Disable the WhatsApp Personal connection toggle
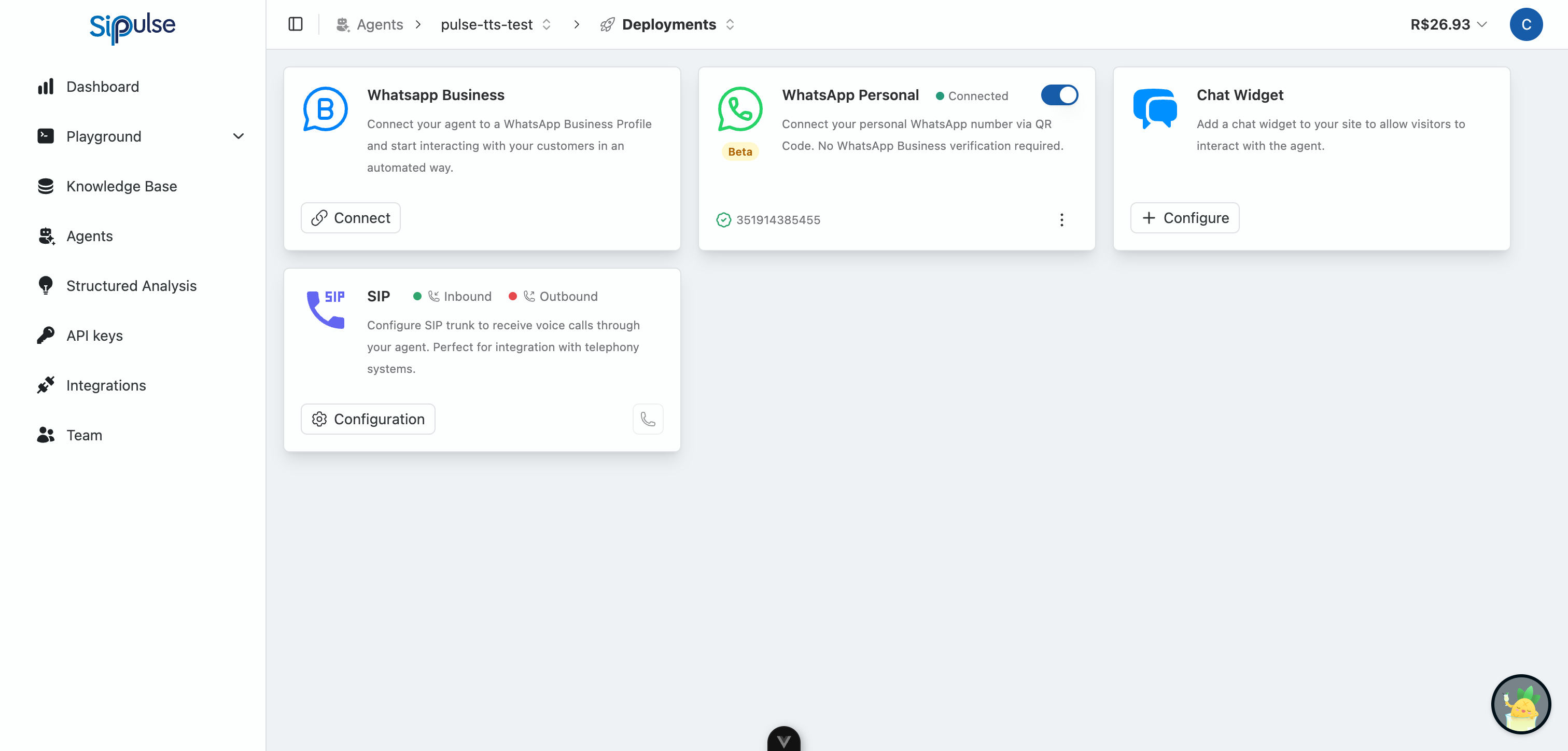 pyautogui.click(x=1059, y=95)
